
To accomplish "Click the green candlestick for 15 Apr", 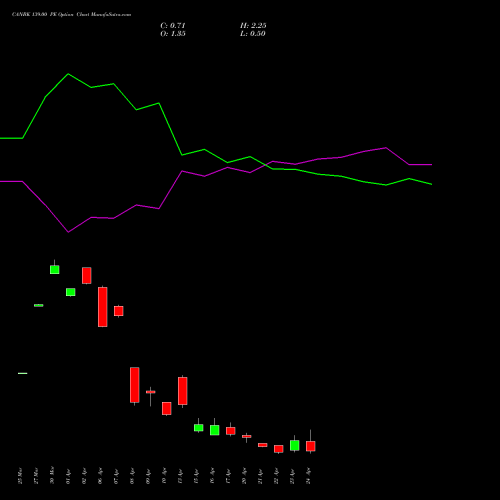I will pyautogui.click(x=199, y=428).
